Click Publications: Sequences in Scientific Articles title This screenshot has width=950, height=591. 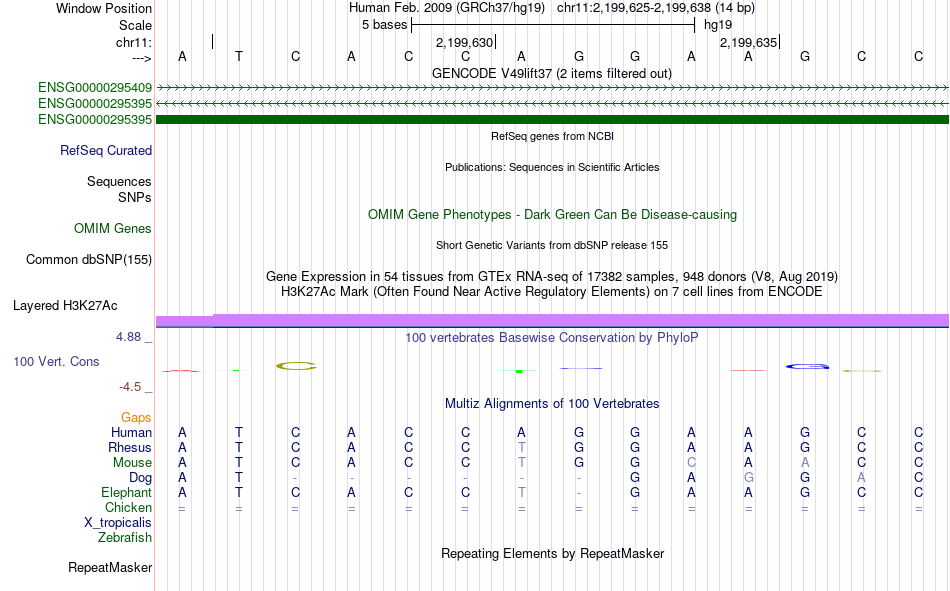point(552,167)
